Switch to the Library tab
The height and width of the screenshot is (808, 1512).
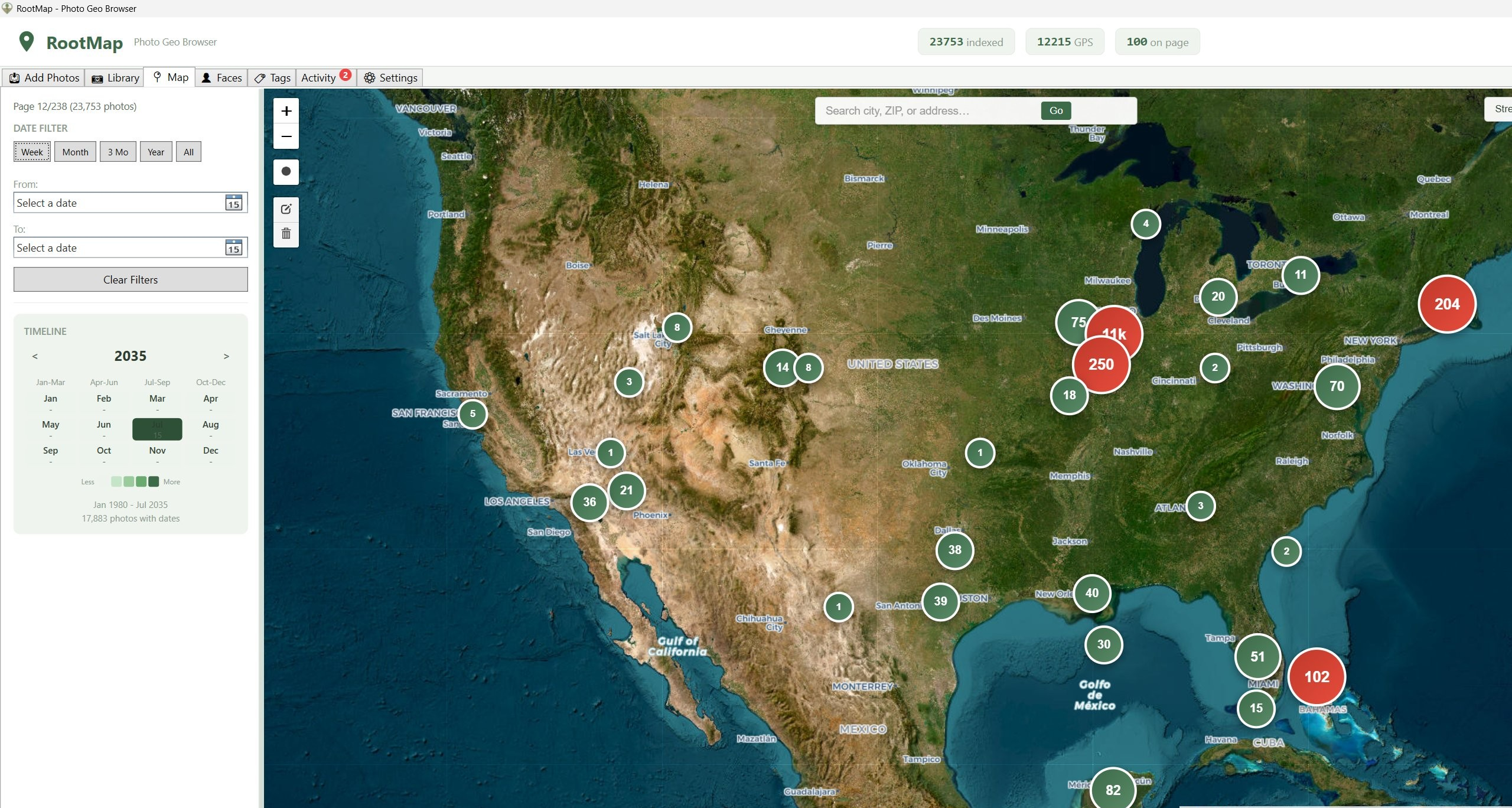(115, 77)
